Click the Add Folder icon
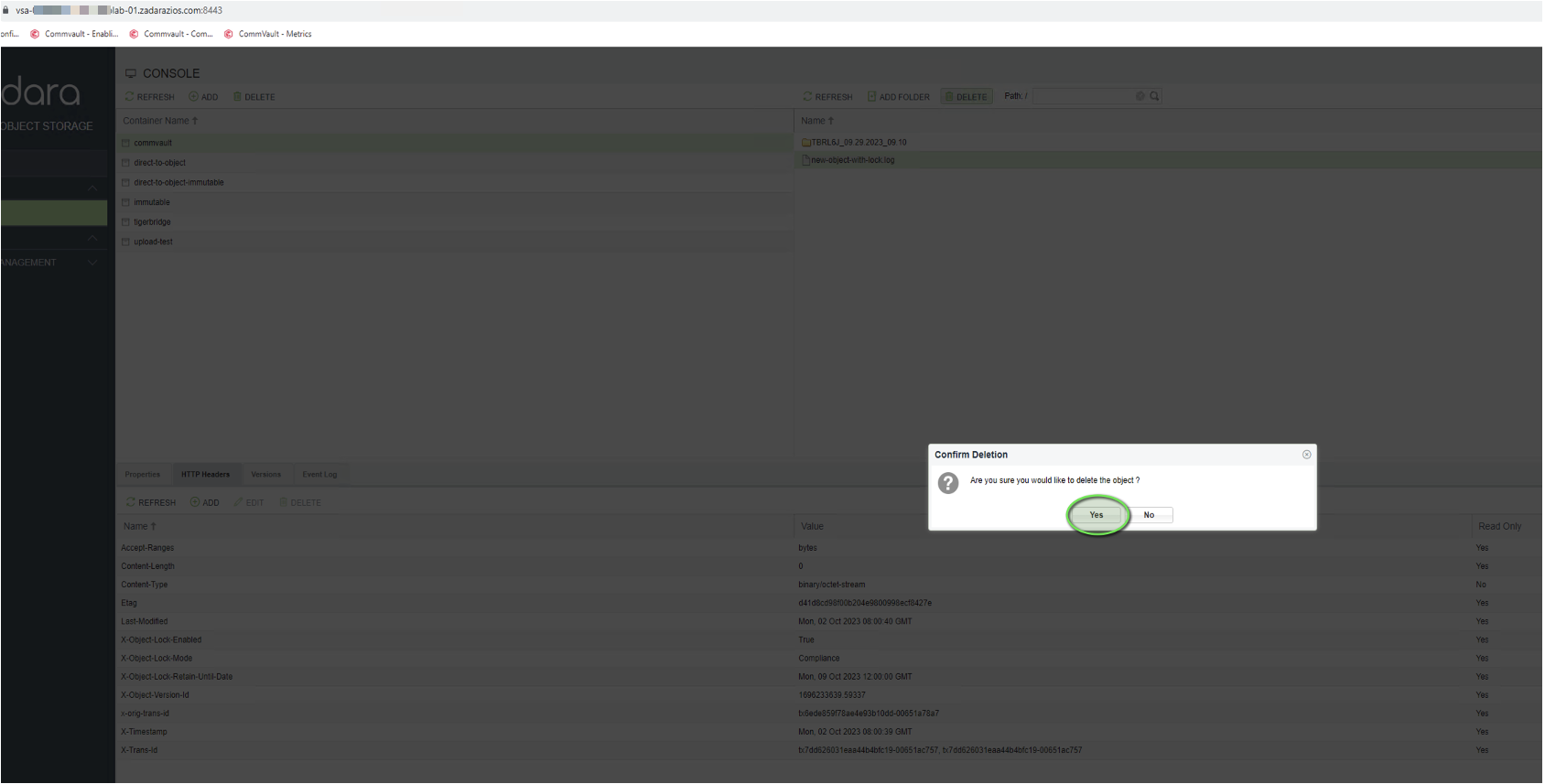This screenshot has height=784, width=1545. click(x=872, y=97)
